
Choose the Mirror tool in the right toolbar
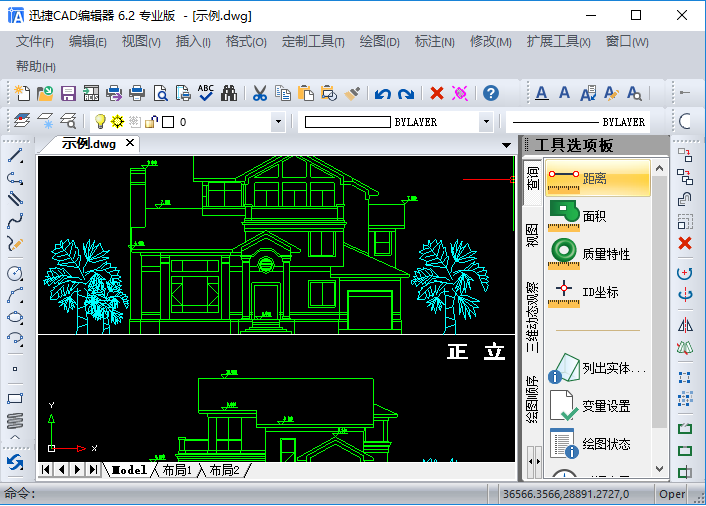pyautogui.click(x=685, y=325)
